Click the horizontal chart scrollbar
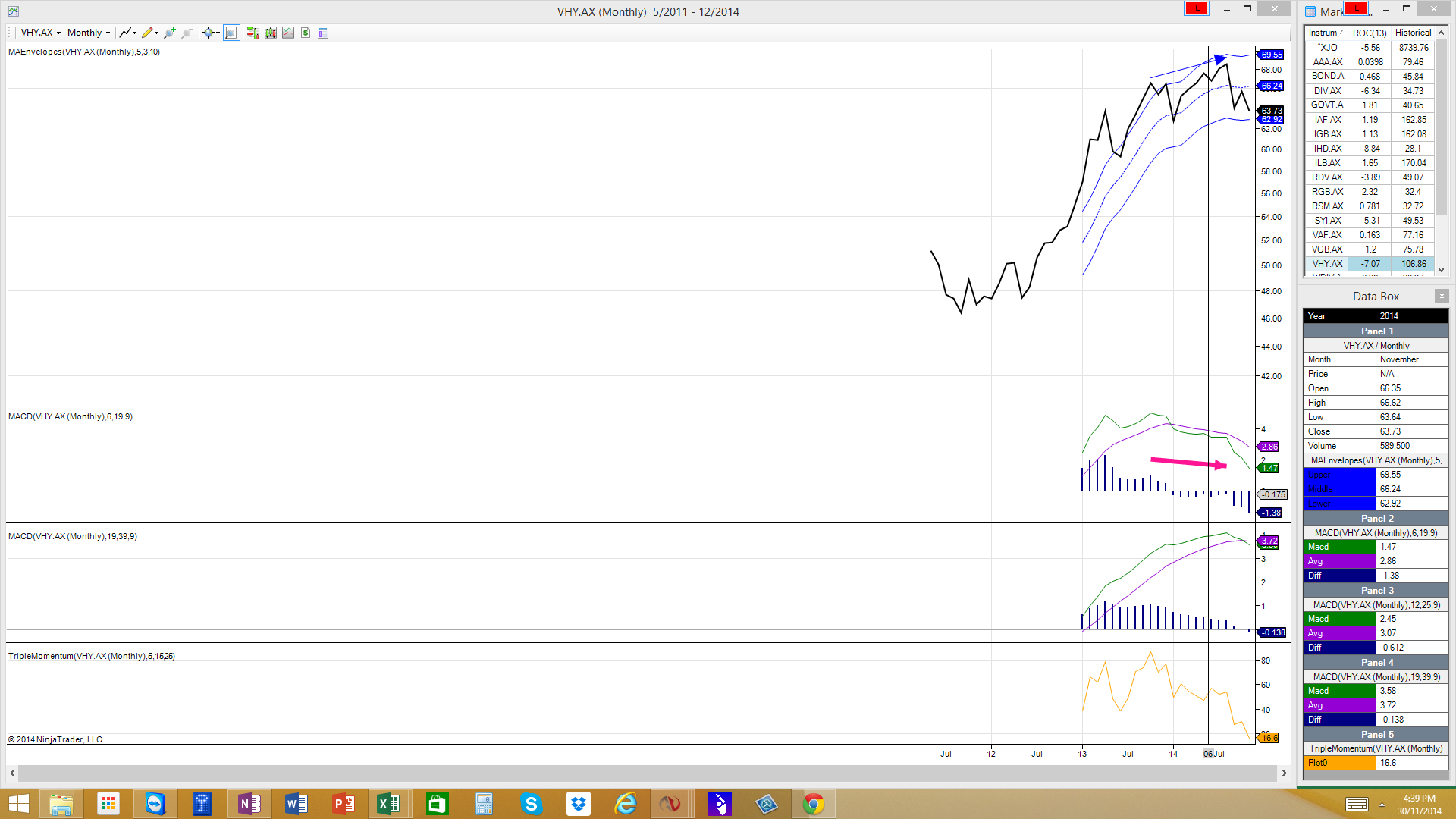 [647, 773]
